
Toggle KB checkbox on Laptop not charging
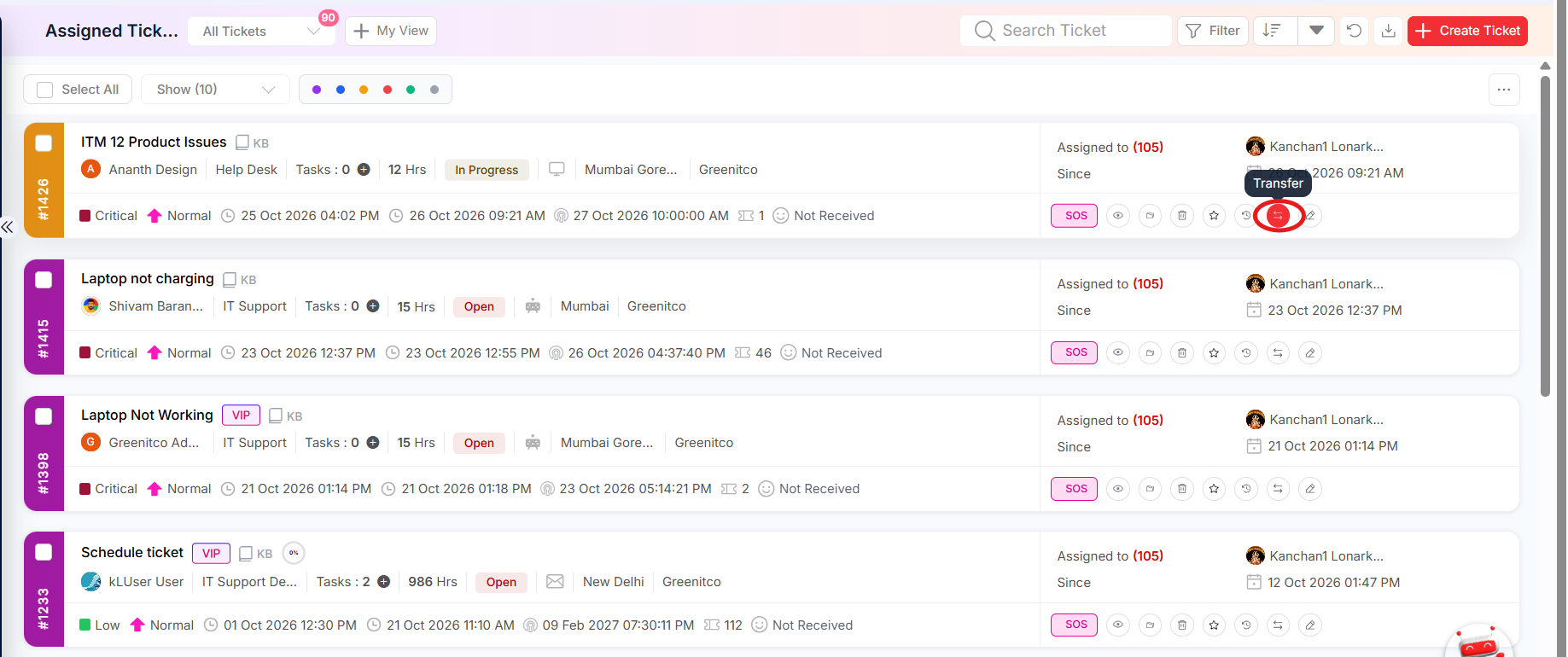click(230, 280)
